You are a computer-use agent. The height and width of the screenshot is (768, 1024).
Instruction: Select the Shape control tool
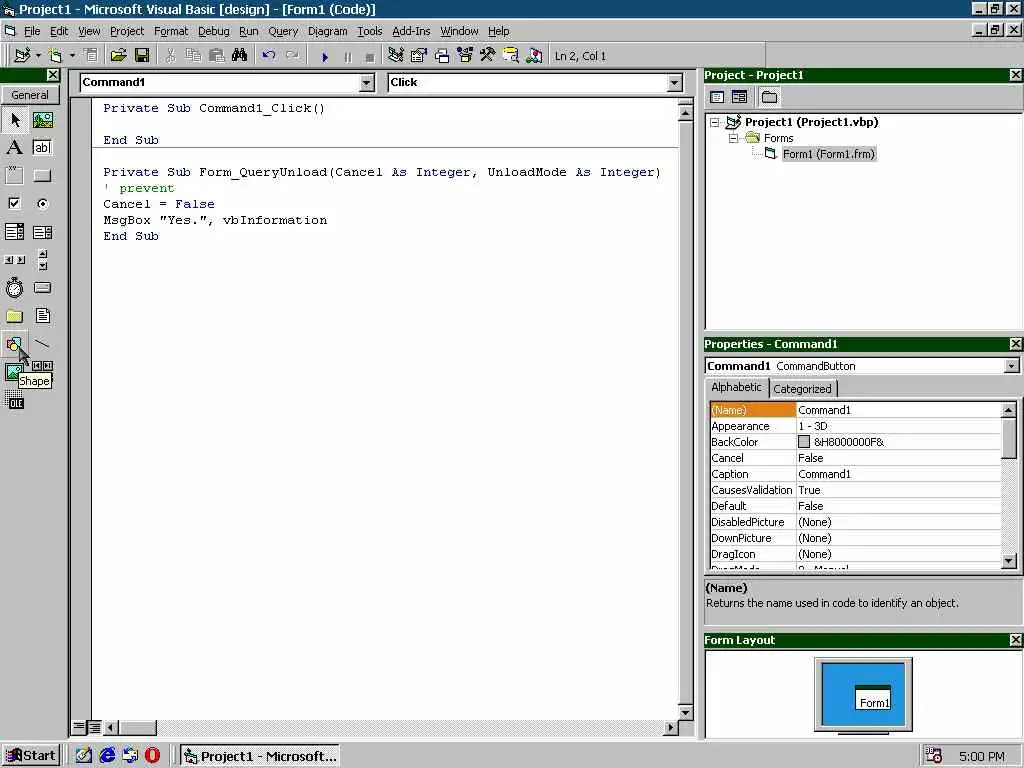point(14,344)
